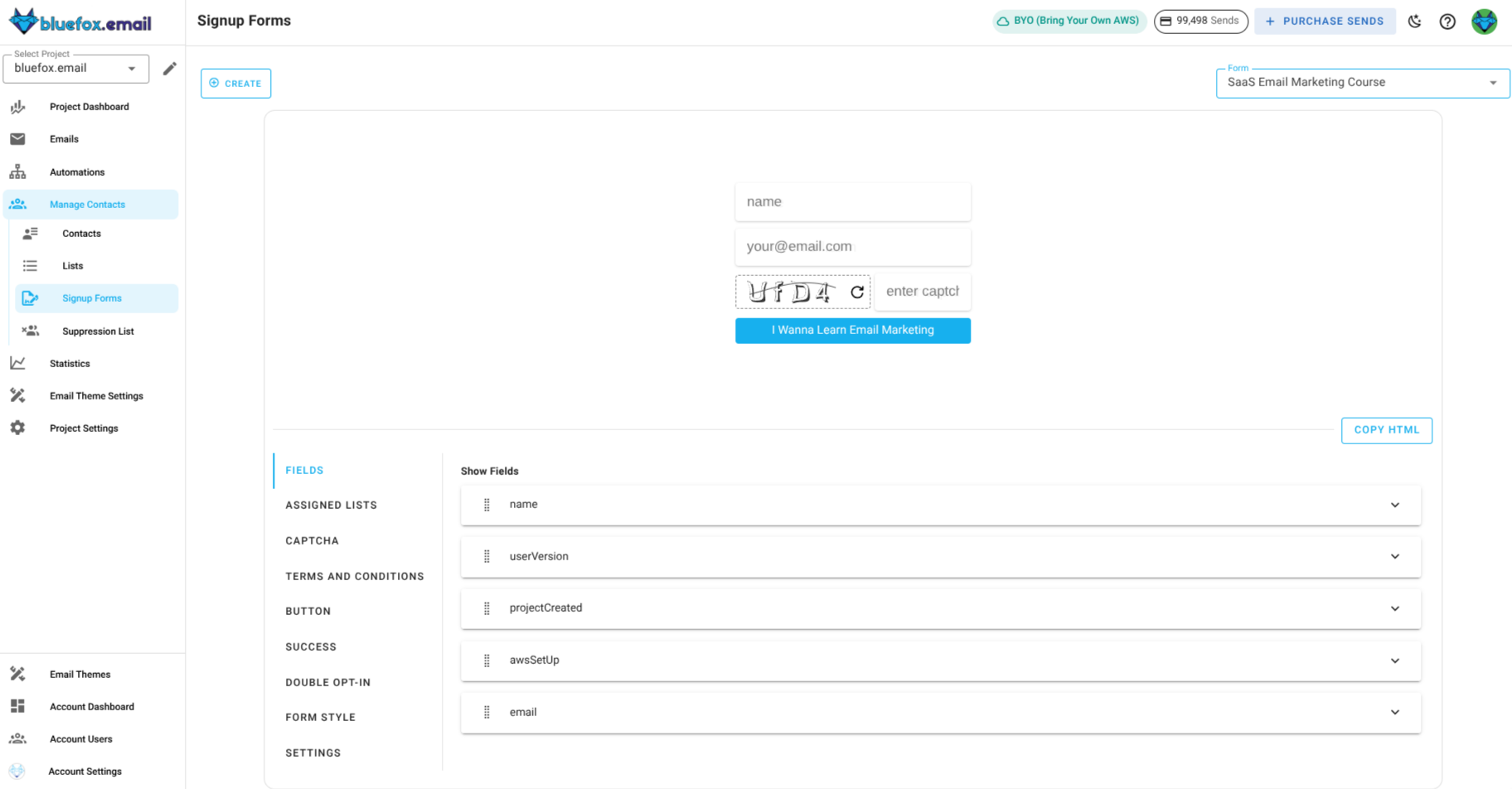Open the help icon in the top bar

[x=1448, y=21]
